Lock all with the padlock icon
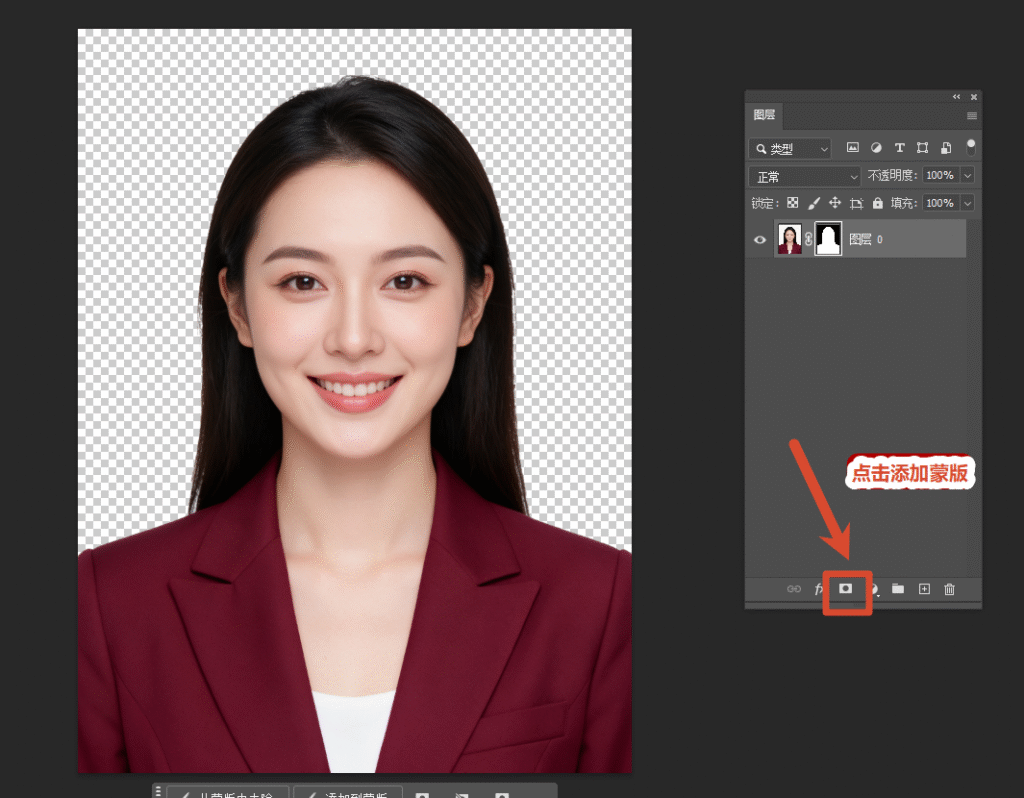 [878, 203]
